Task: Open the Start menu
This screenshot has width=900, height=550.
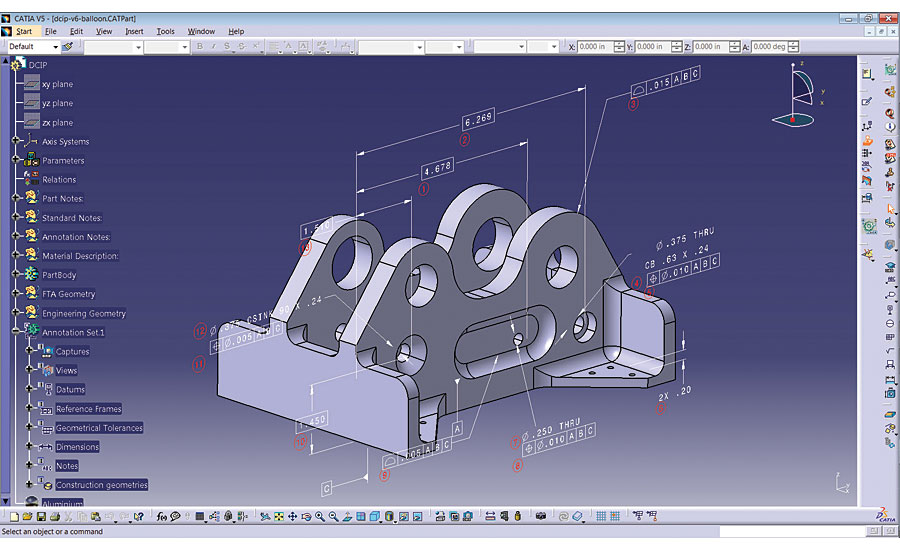Action: 24,32
